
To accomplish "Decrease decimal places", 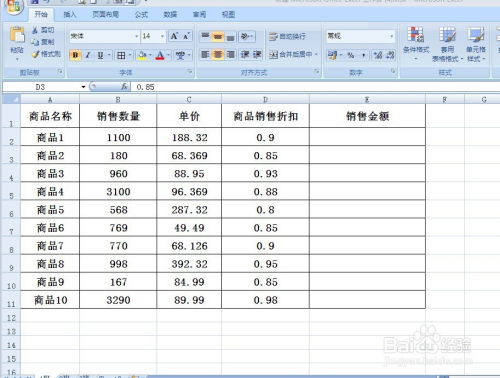I will click(390, 55).
